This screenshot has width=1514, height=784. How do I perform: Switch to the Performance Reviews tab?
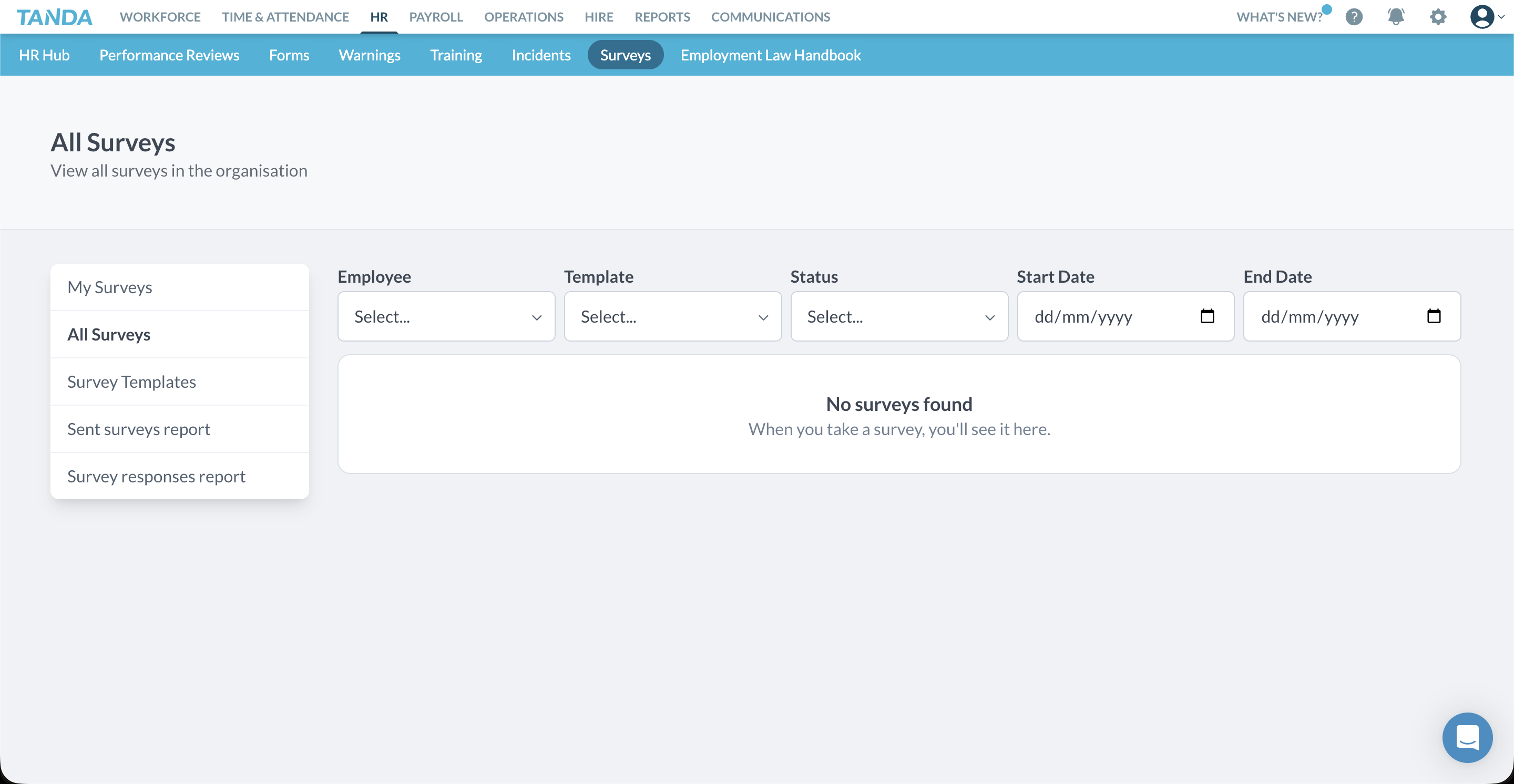[169, 55]
